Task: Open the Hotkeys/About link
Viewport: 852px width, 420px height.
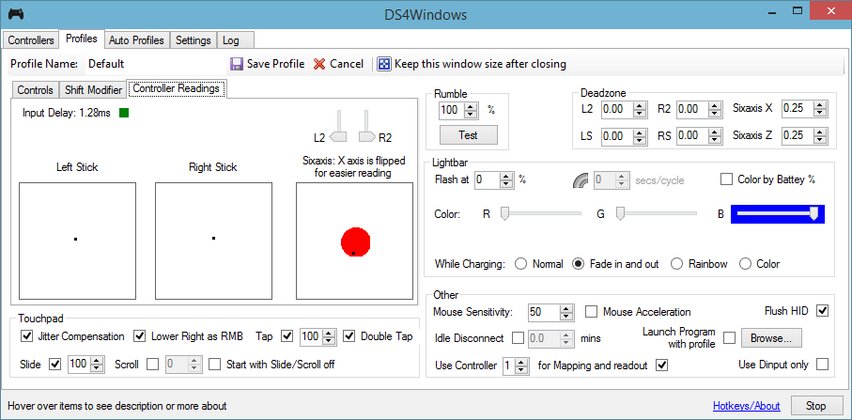Action: tap(746, 406)
